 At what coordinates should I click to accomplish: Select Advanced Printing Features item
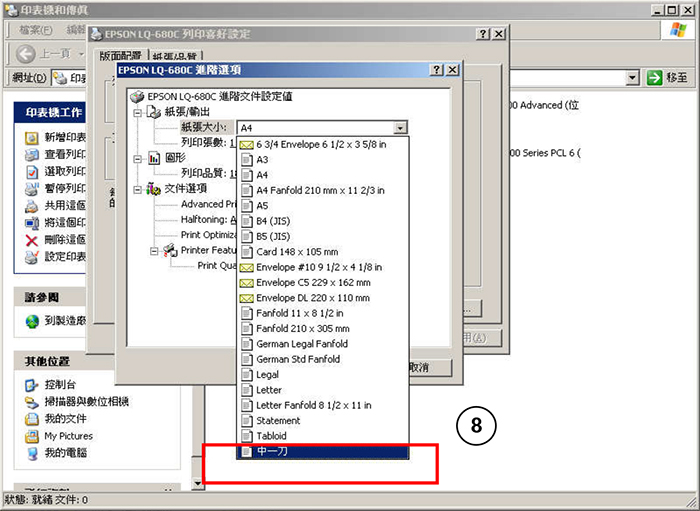point(208,204)
